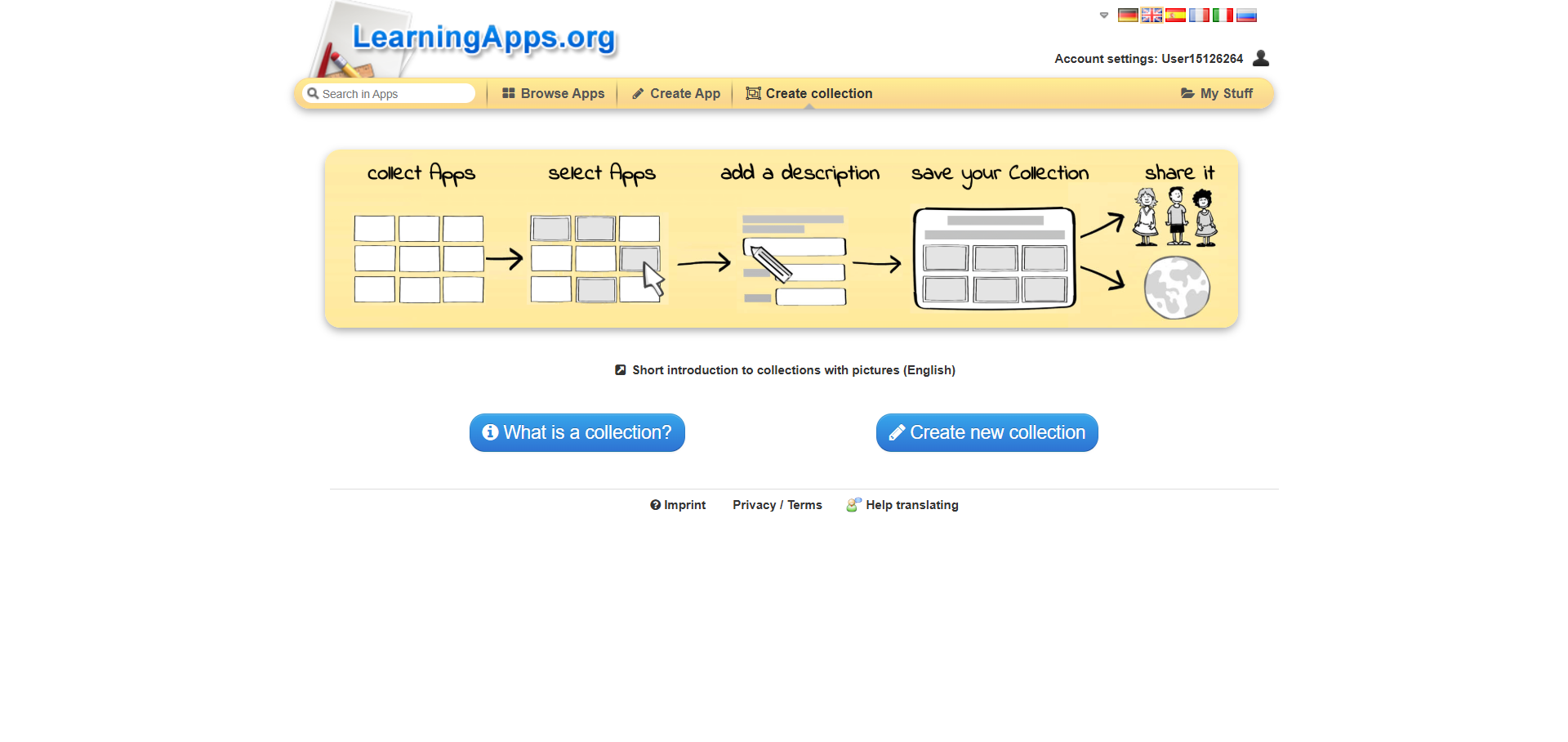Click the Help translating link
Viewport: 1568px width, 742px height.
point(903,505)
